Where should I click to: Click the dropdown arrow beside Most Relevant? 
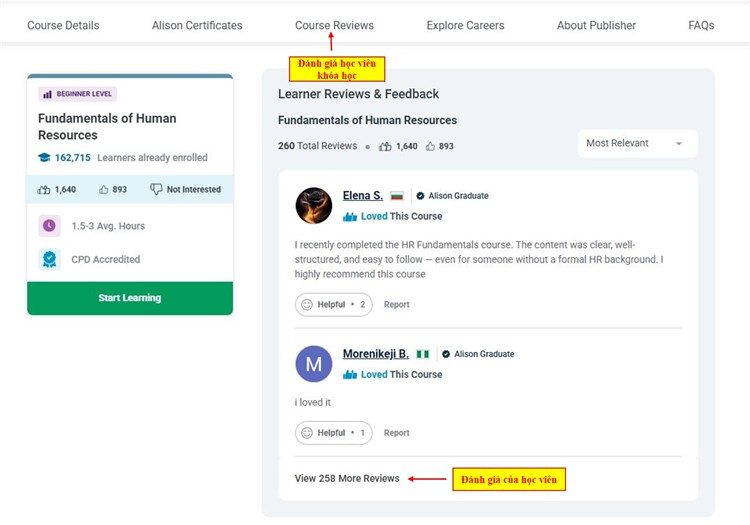coord(679,144)
